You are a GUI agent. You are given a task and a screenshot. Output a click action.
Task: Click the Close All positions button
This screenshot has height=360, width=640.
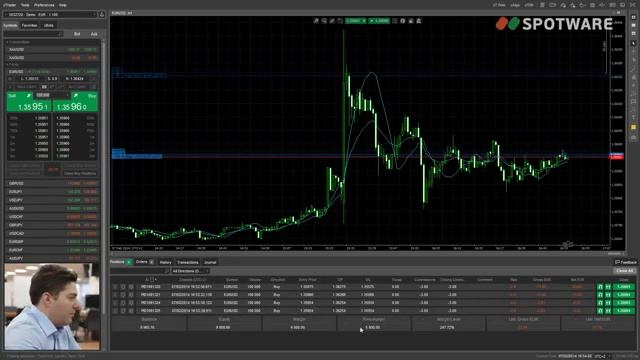pos(624,271)
